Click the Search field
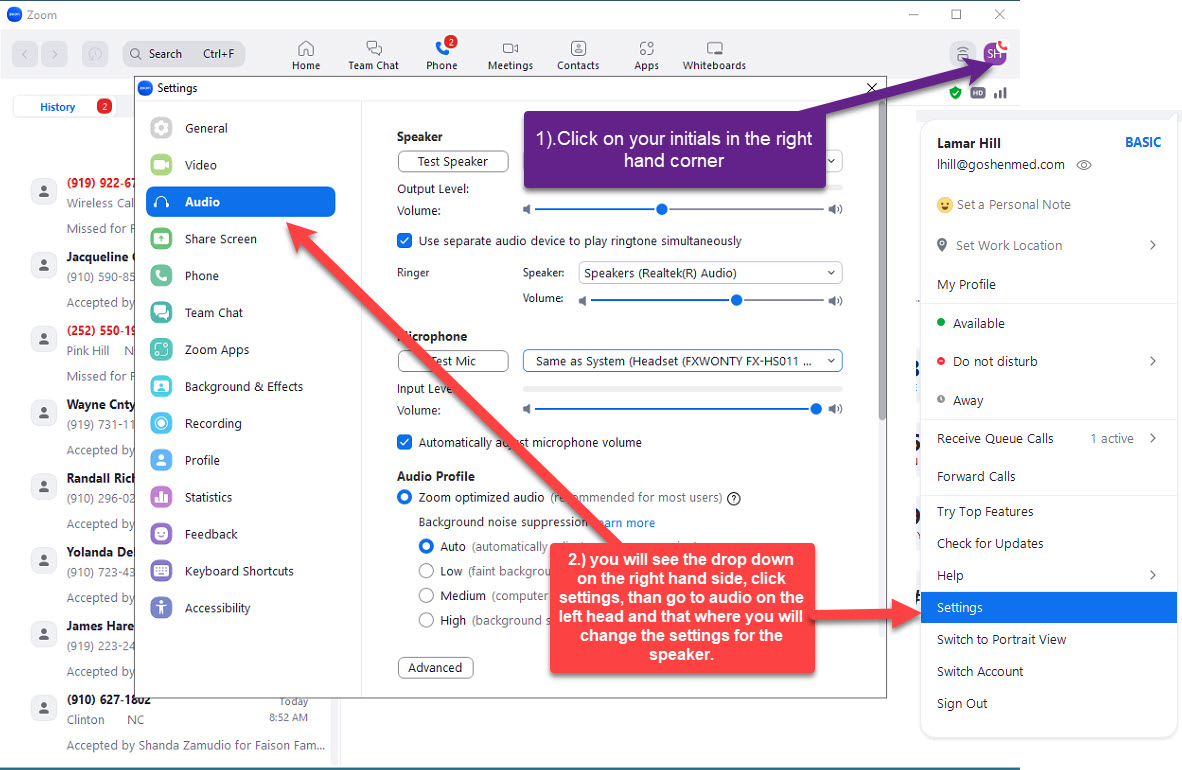The image size is (1182, 770). [184, 54]
